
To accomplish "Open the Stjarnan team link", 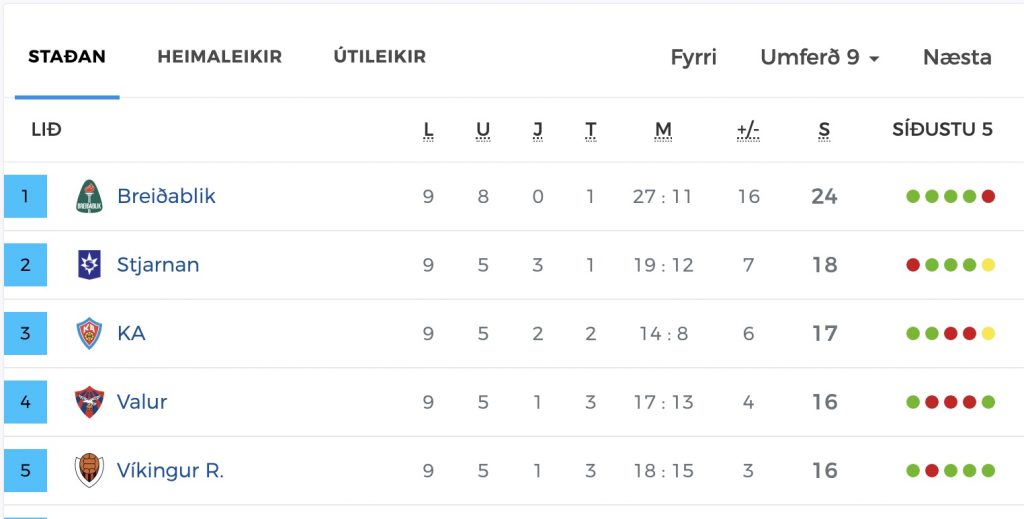I will tap(158, 264).
